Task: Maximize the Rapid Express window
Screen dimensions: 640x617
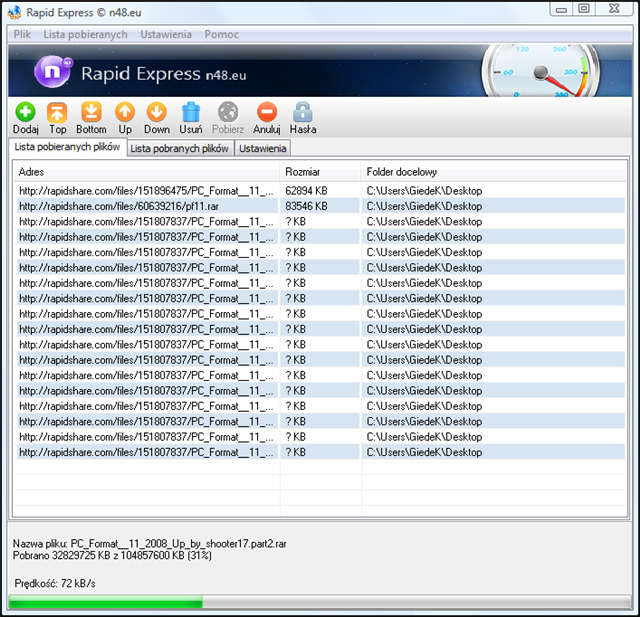Action: point(584,9)
